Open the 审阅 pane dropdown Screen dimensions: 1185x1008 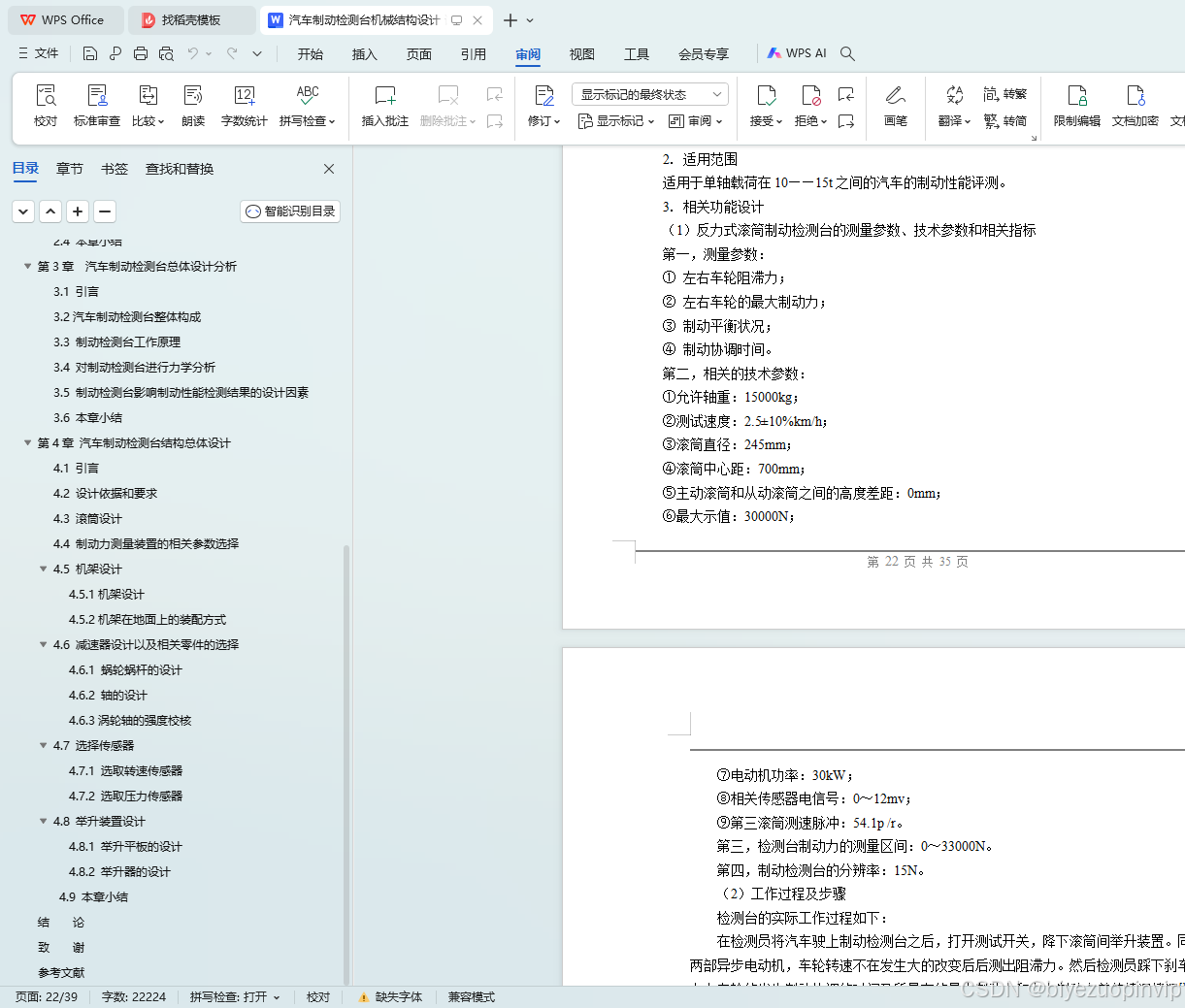[x=696, y=121]
